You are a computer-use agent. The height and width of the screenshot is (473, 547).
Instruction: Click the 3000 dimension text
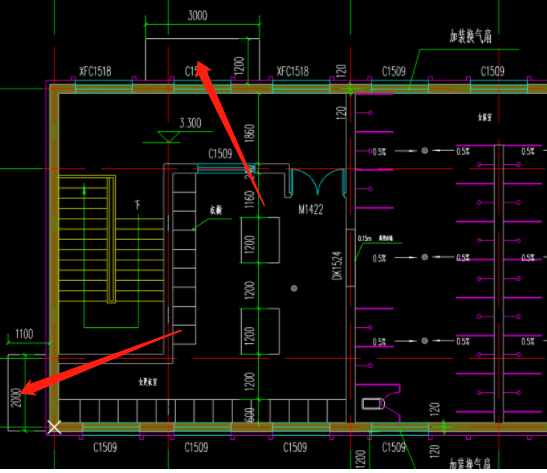(x=197, y=16)
